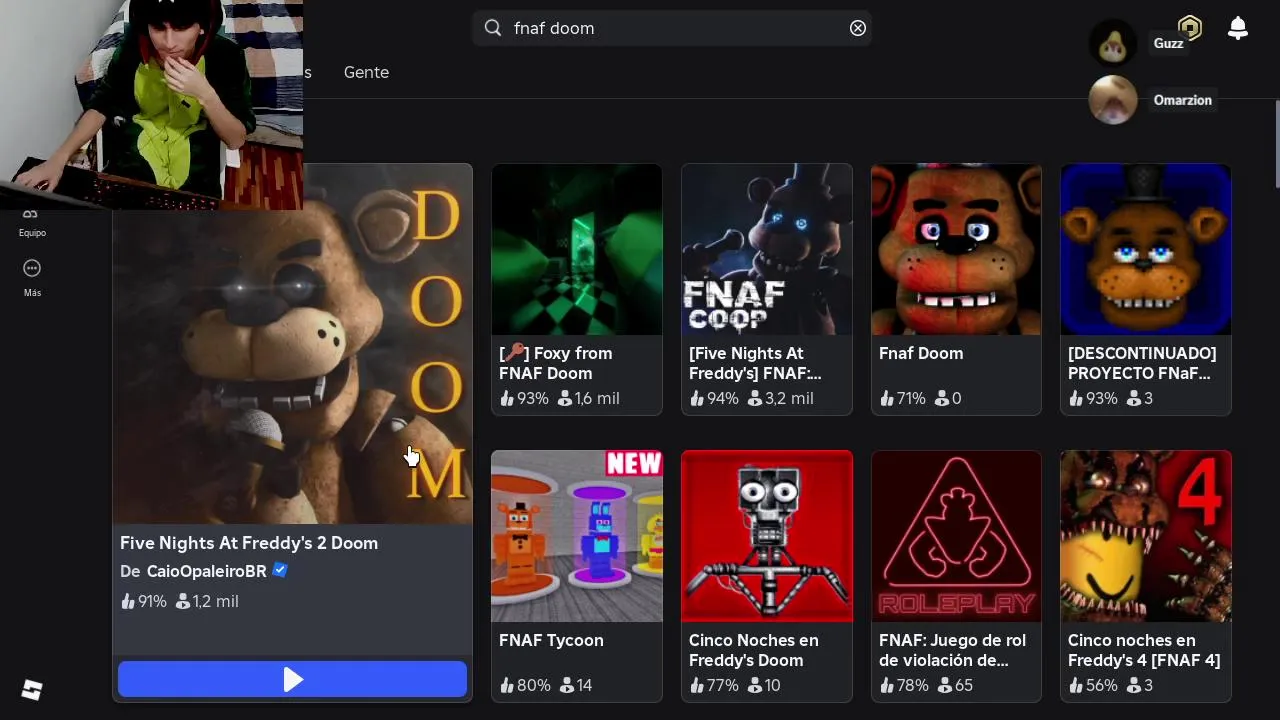The height and width of the screenshot is (720, 1280).
Task: Click Omarzion's avatar picture
Action: (1112, 100)
